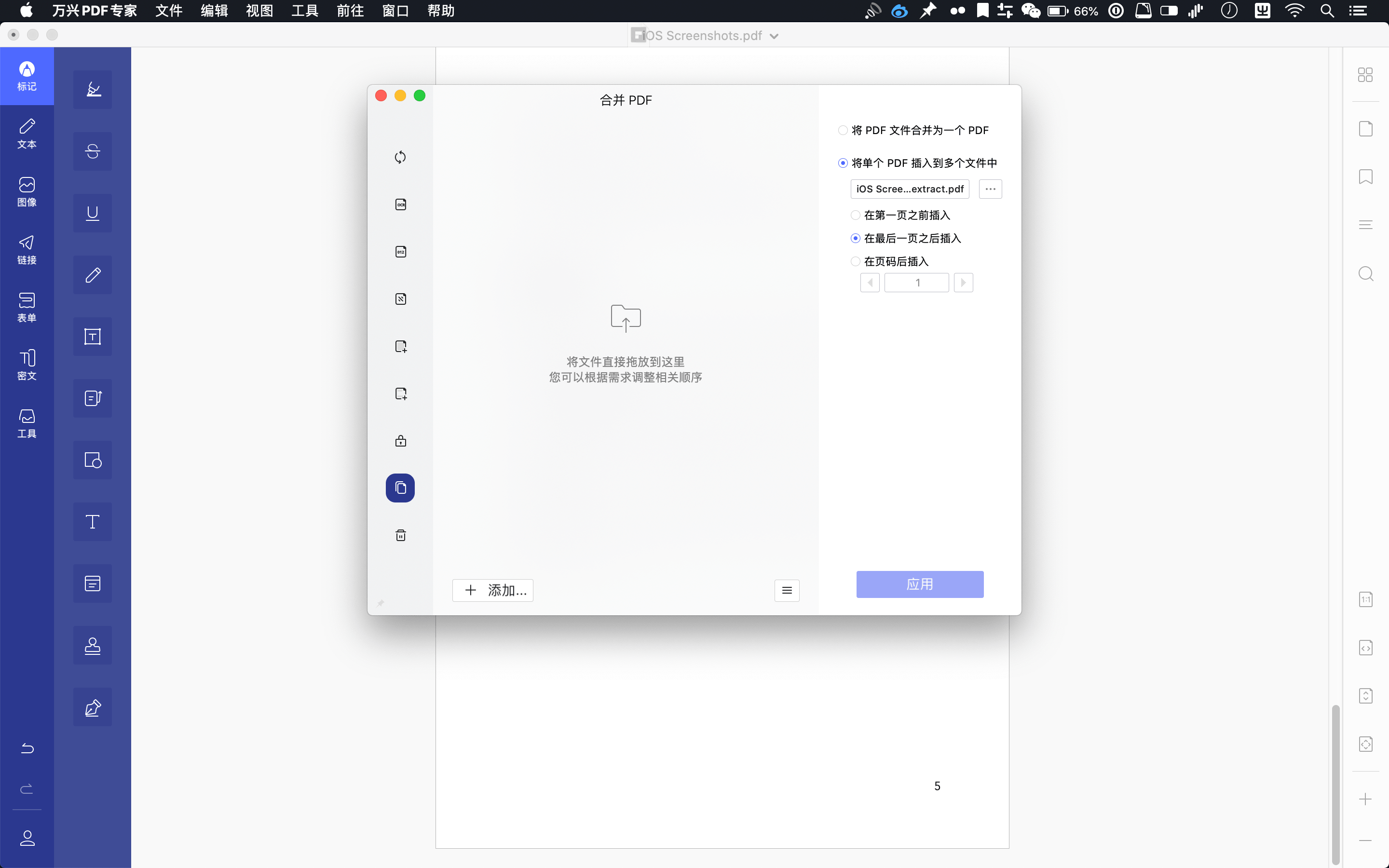Click the document vertical scrollbar thumb
This screenshot has height=868, width=1389.
point(1335,784)
